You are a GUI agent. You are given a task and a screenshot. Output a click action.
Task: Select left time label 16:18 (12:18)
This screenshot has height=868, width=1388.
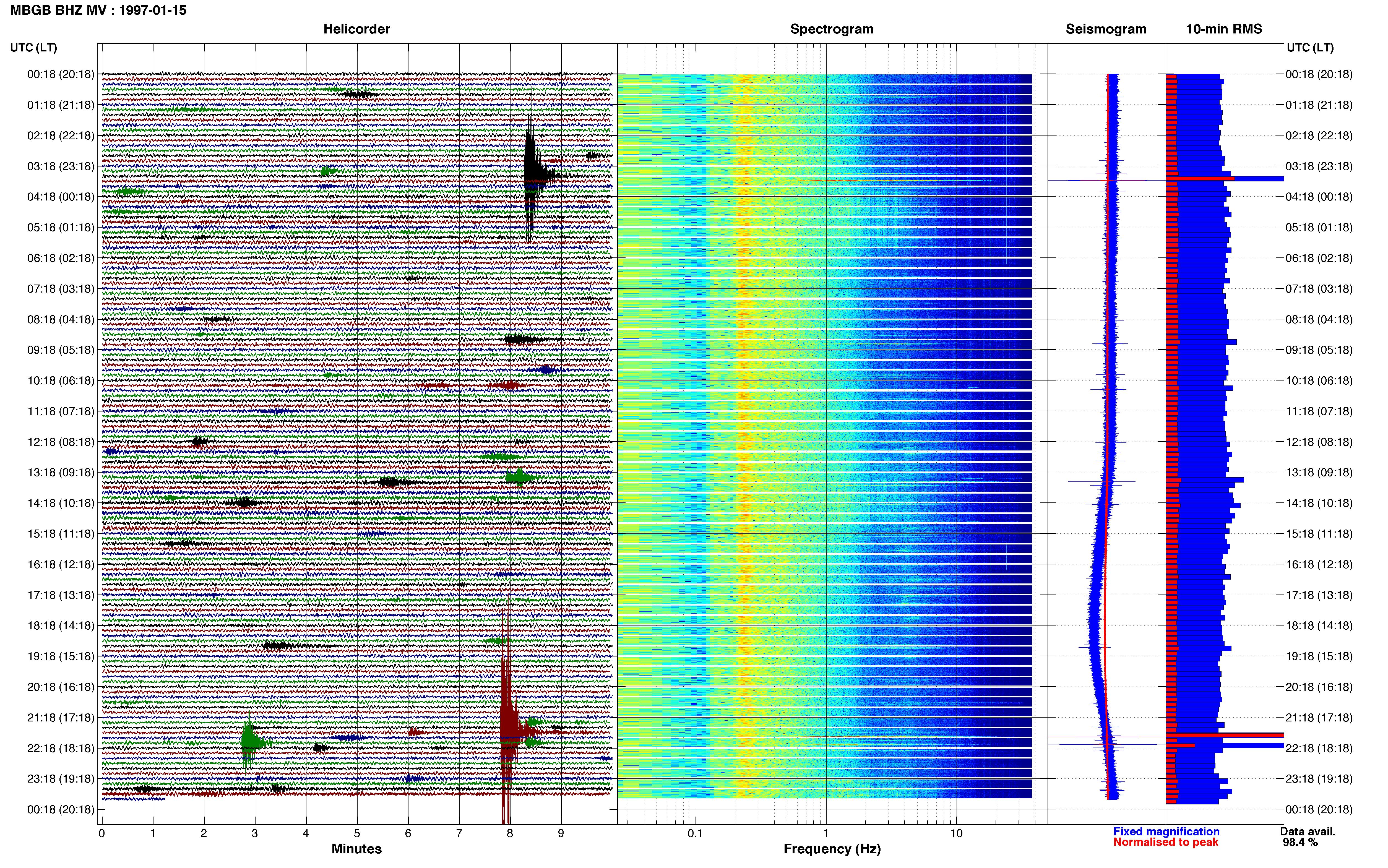[61, 564]
